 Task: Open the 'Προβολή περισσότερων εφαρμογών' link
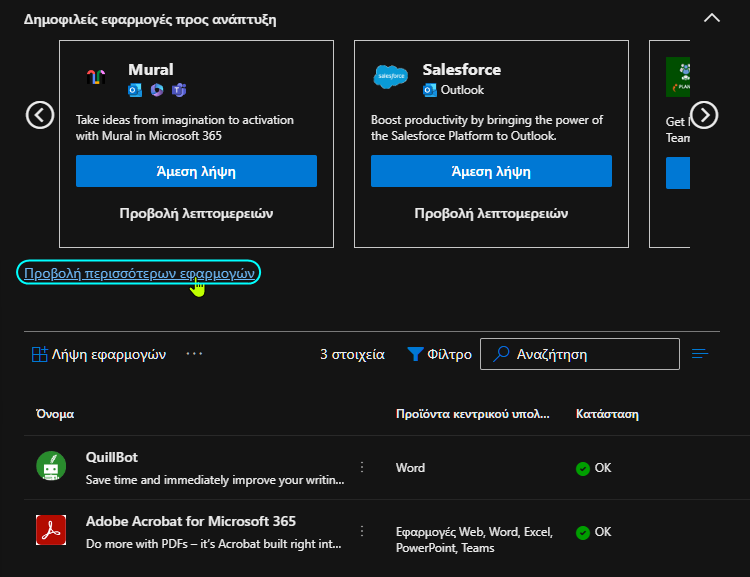(x=139, y=273)
